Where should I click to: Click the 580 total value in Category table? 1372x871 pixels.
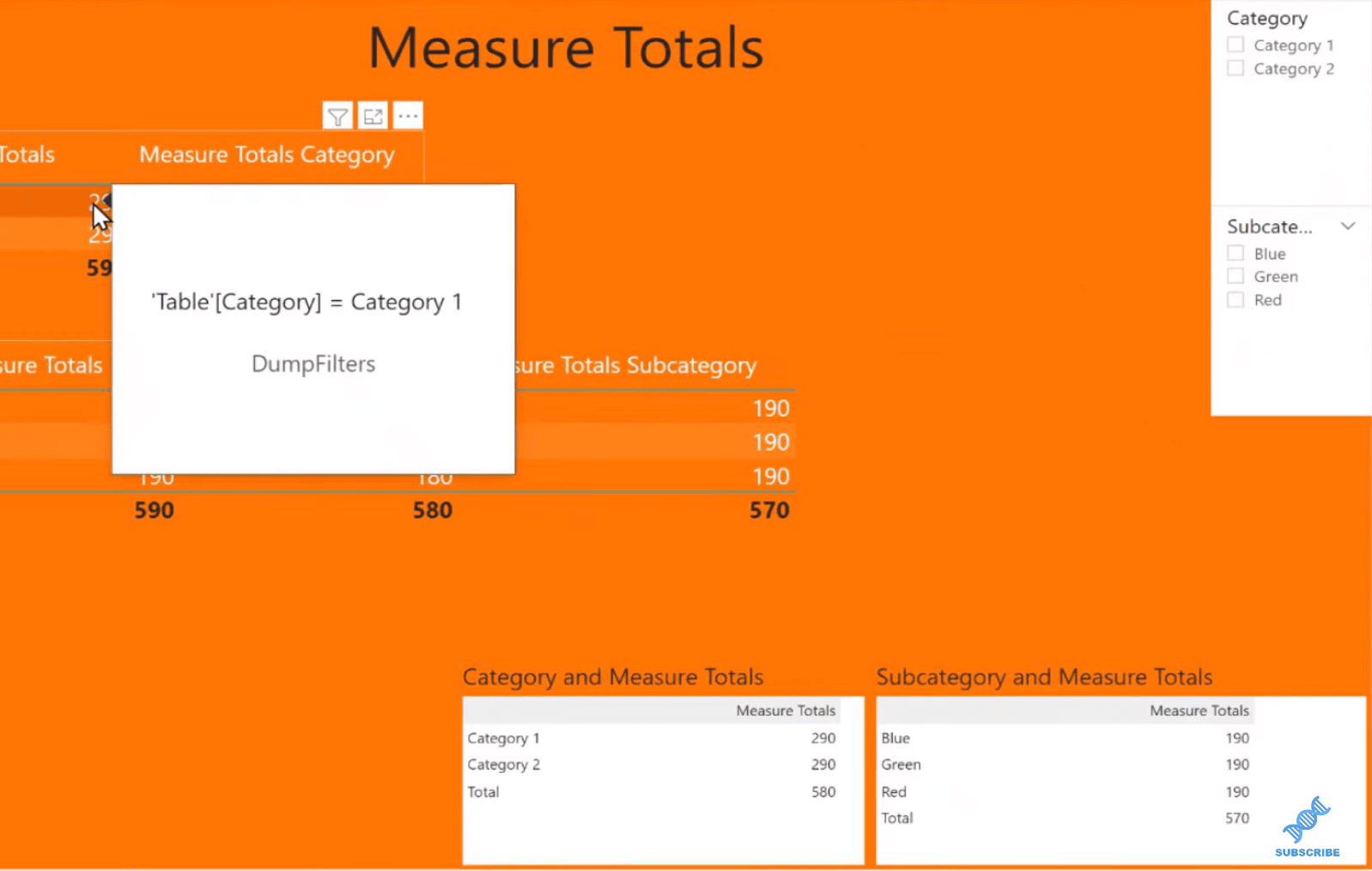[x=823, y=792]
